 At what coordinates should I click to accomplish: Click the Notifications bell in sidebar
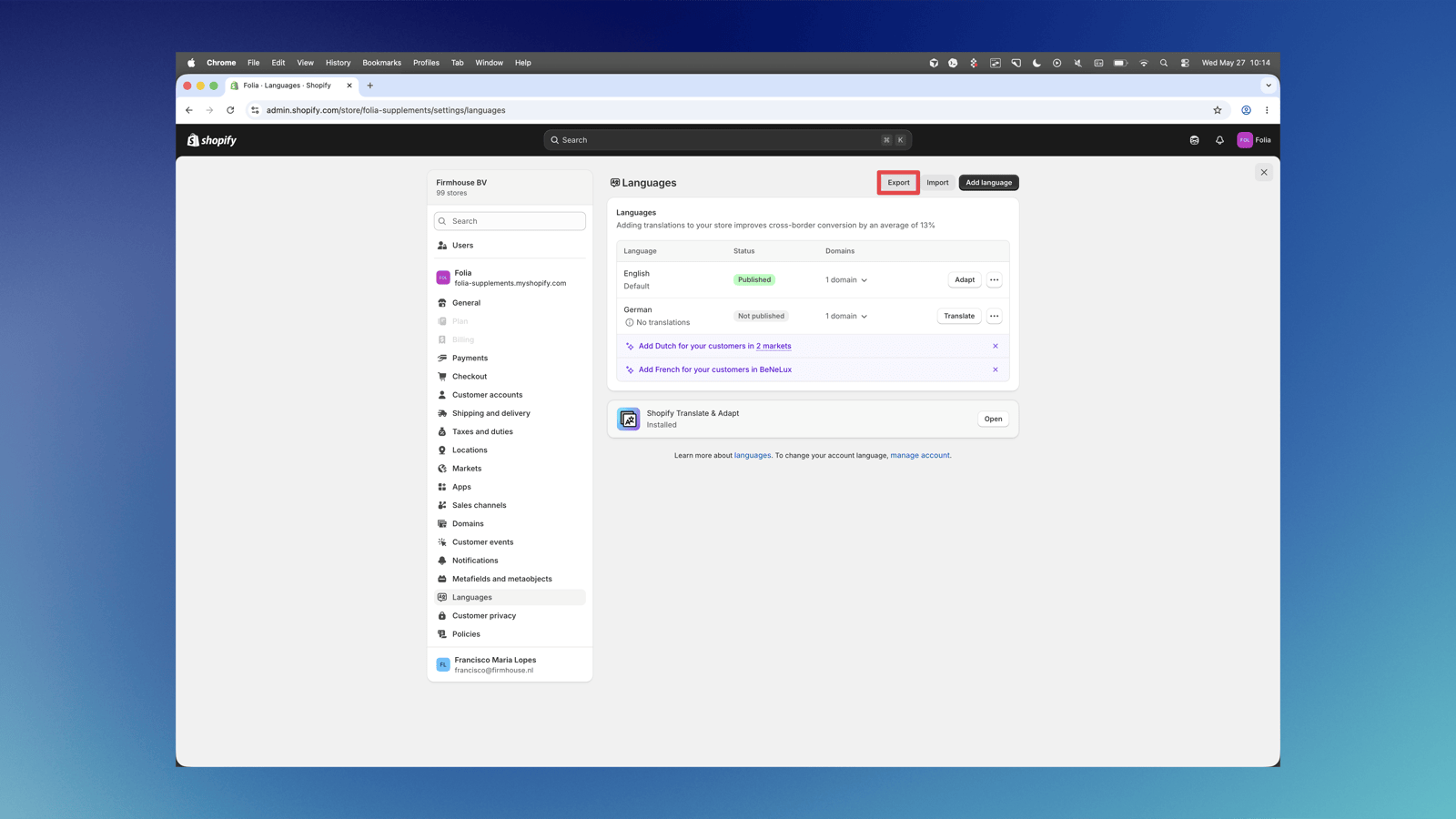point(442,561)
